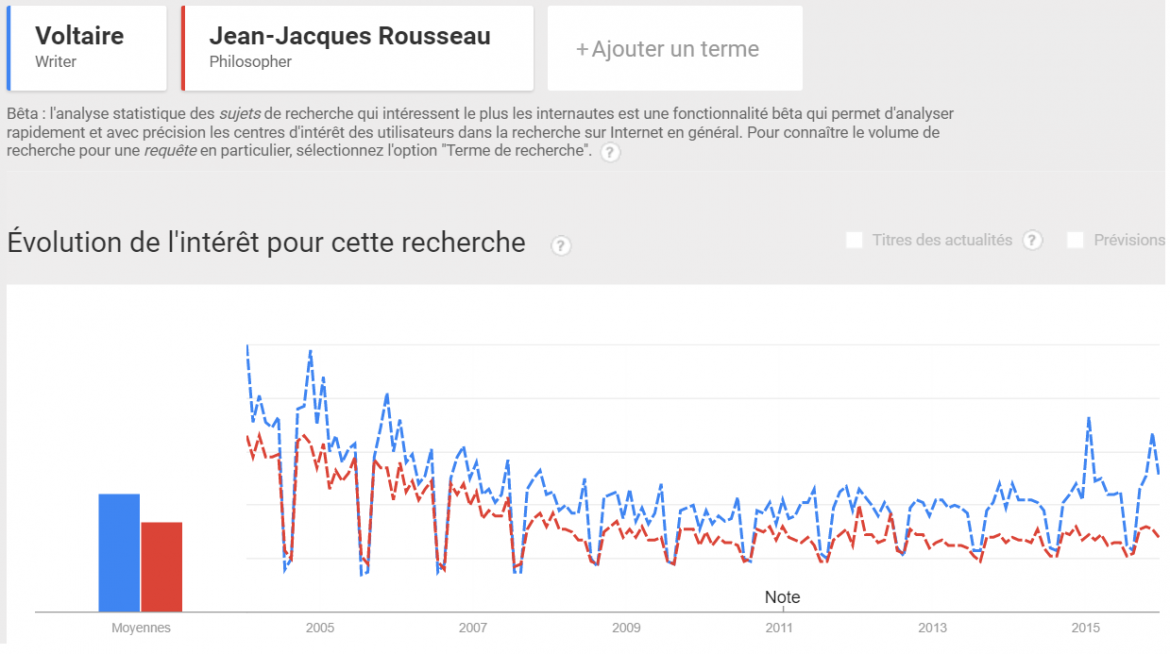1170x654 pixels.
Task: Click the red Rousseau average bar
Action: (x=161, y=566)
